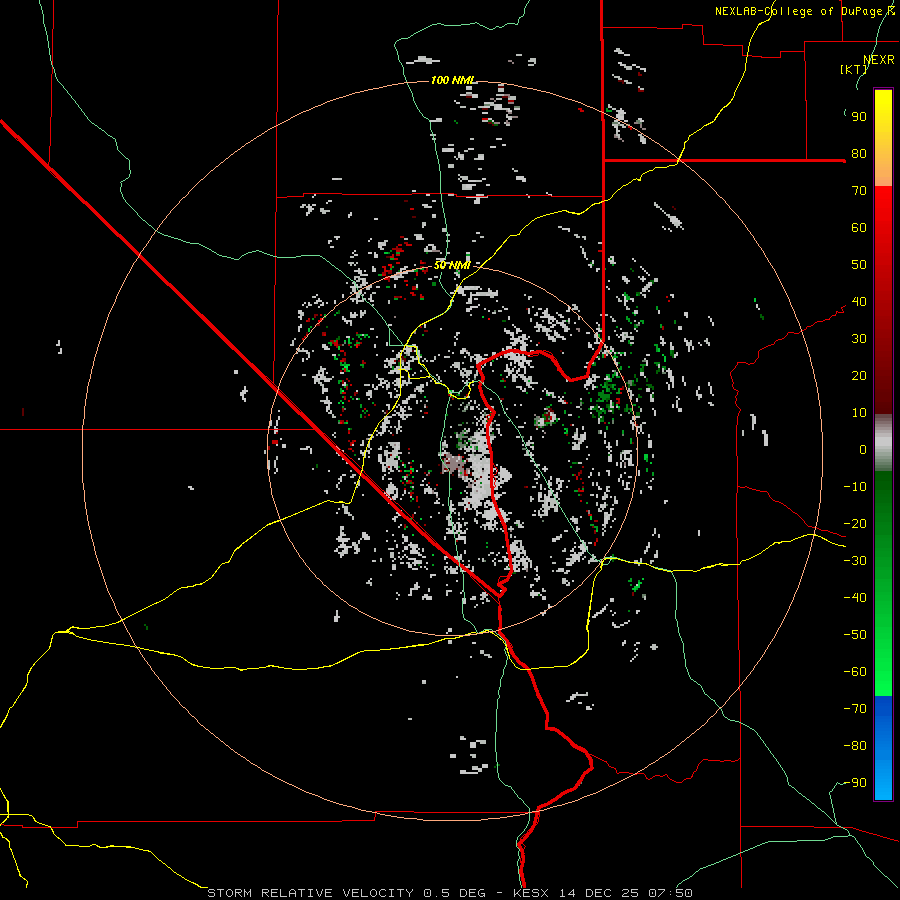900x900 pixels.
Task: Pick the gray near-zero segment of color bar
Action: [883, 443]
